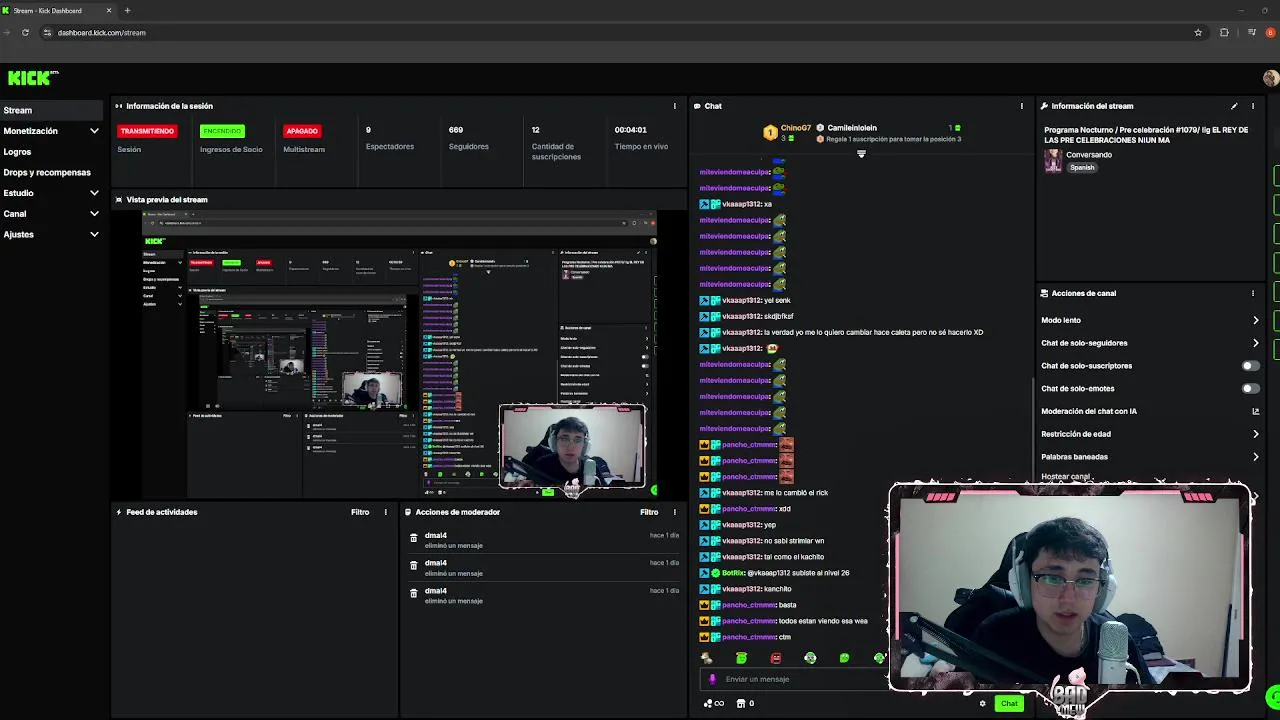Click the green Chat send button

point(1009,703)
